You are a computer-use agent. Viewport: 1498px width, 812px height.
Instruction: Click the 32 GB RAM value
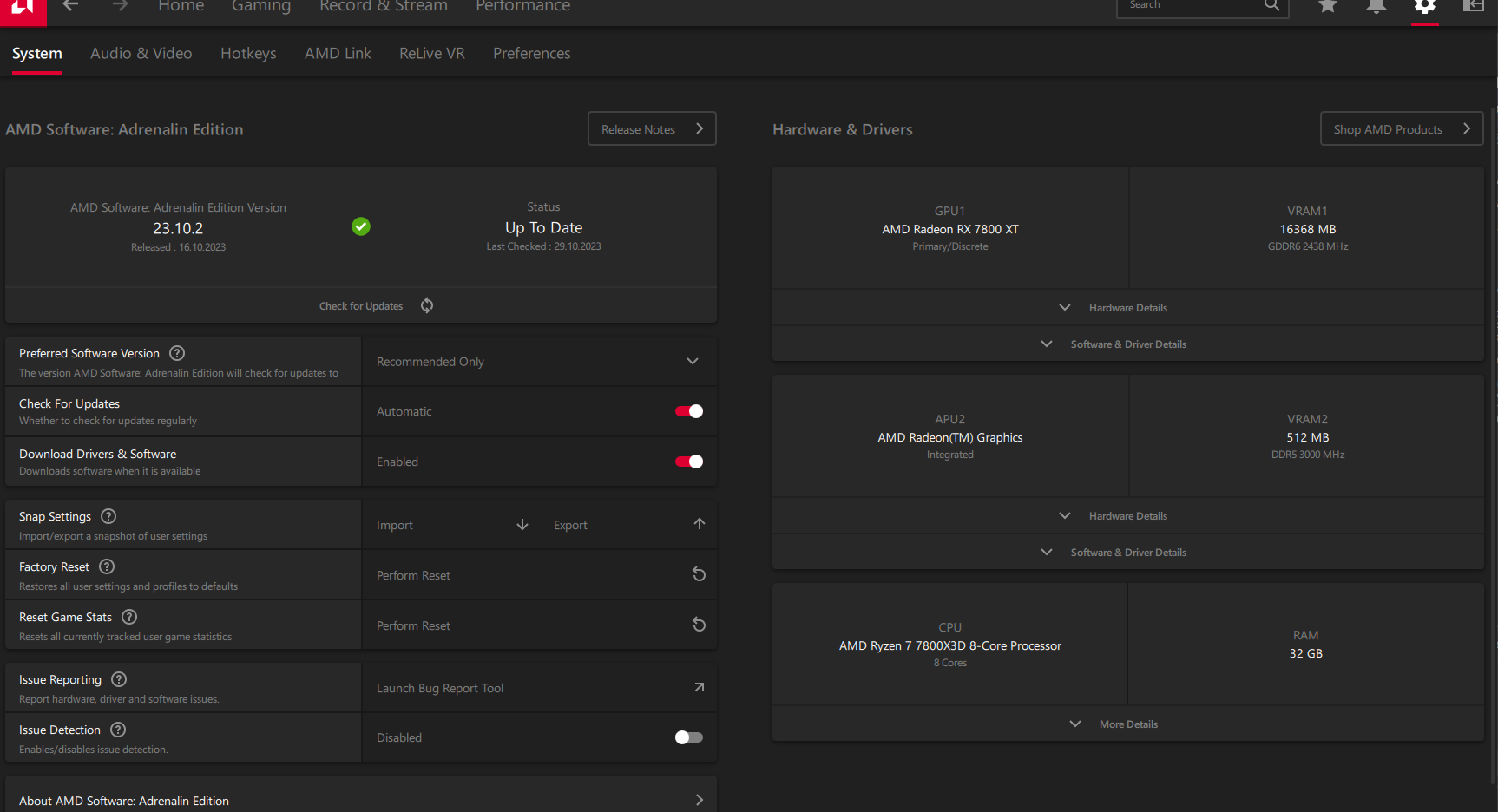tap(1306, 653)
